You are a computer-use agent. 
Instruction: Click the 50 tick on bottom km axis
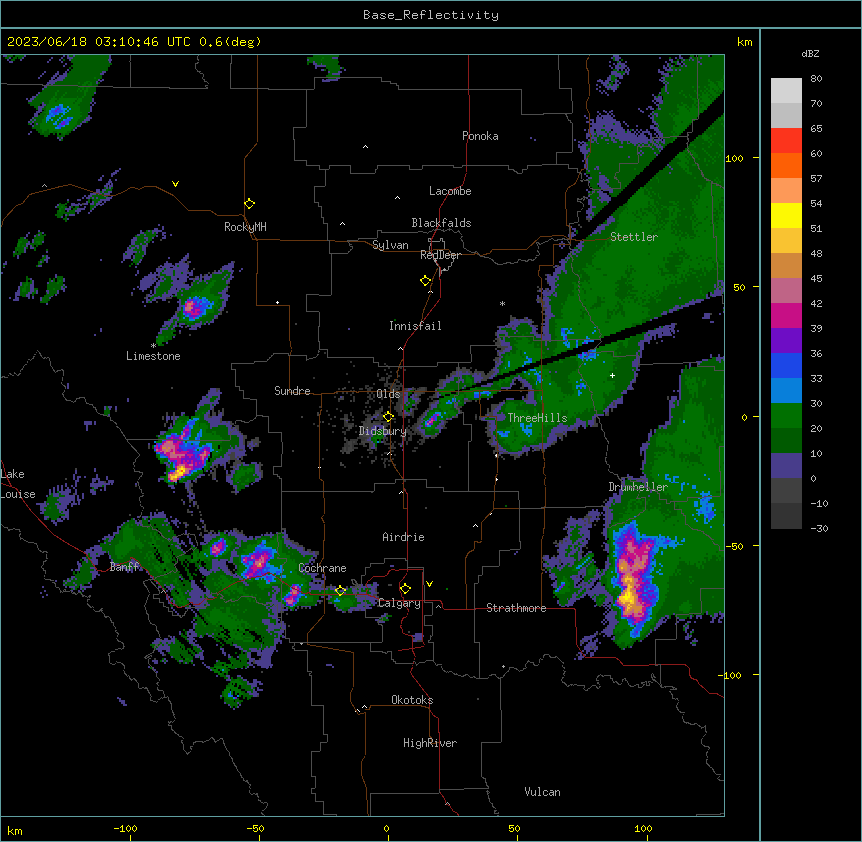[514, 828]
